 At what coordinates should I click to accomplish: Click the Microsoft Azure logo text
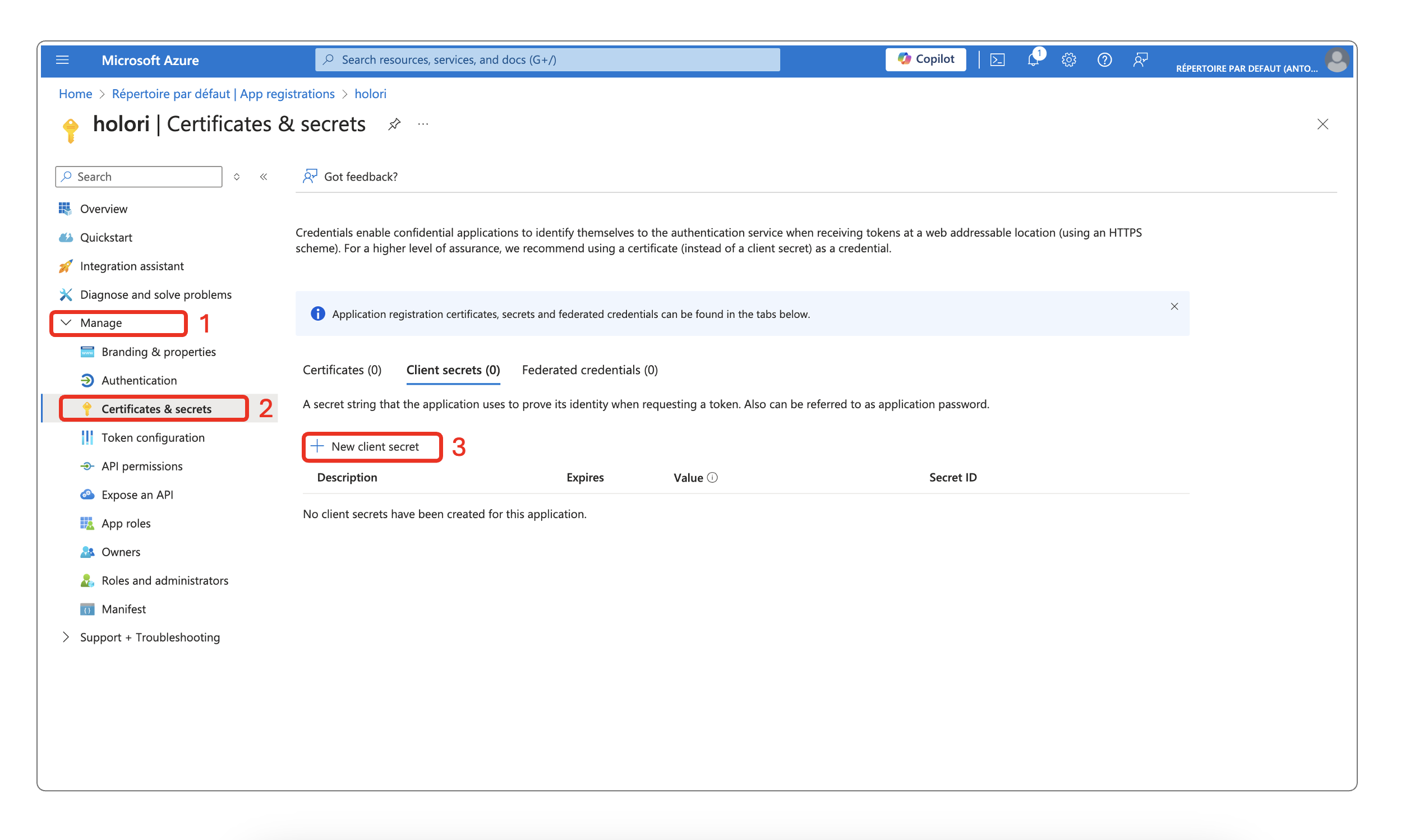pyautogui.click(x=150, y=60)
